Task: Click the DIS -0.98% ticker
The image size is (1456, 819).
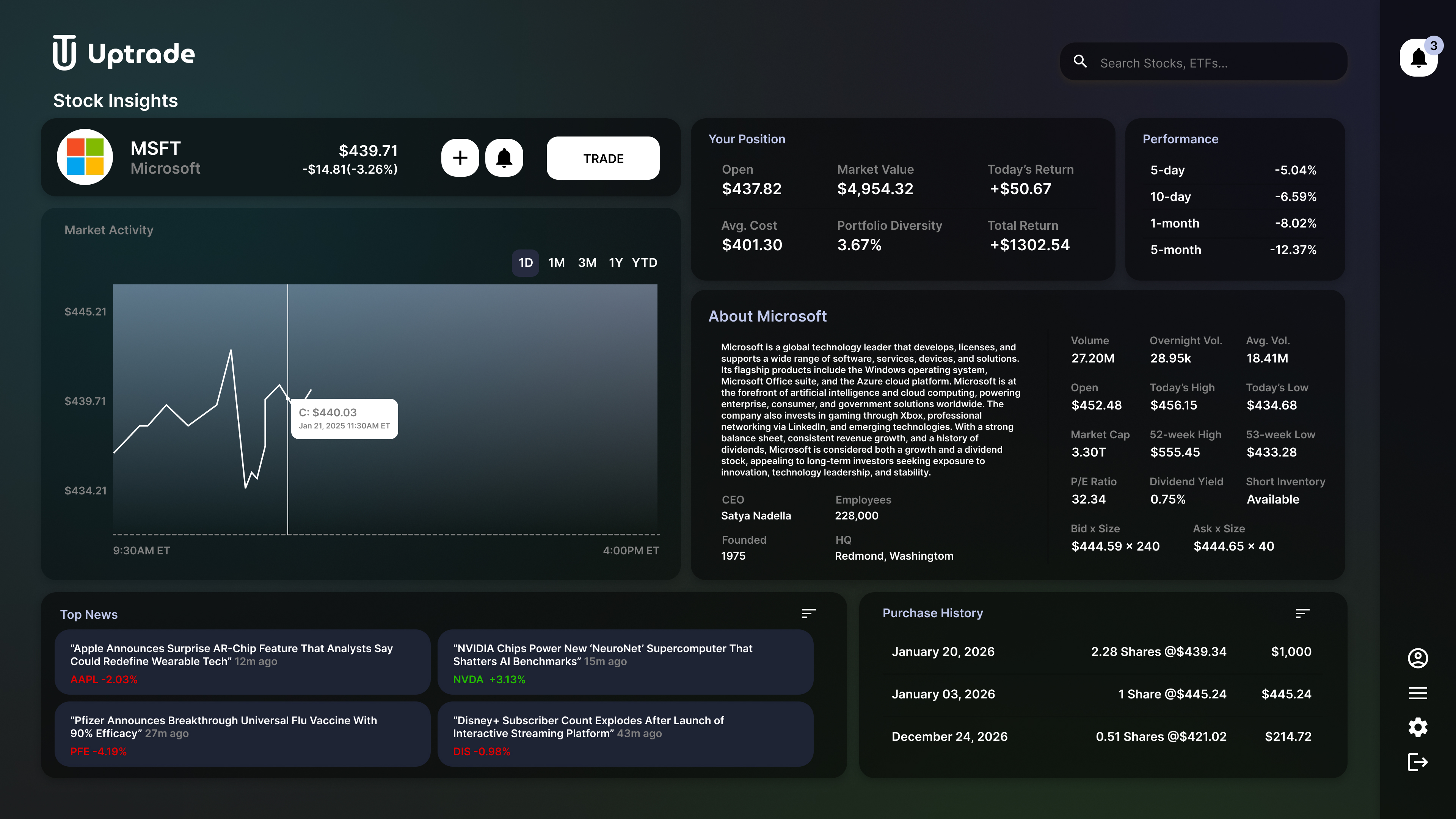Action: [482, 752]
